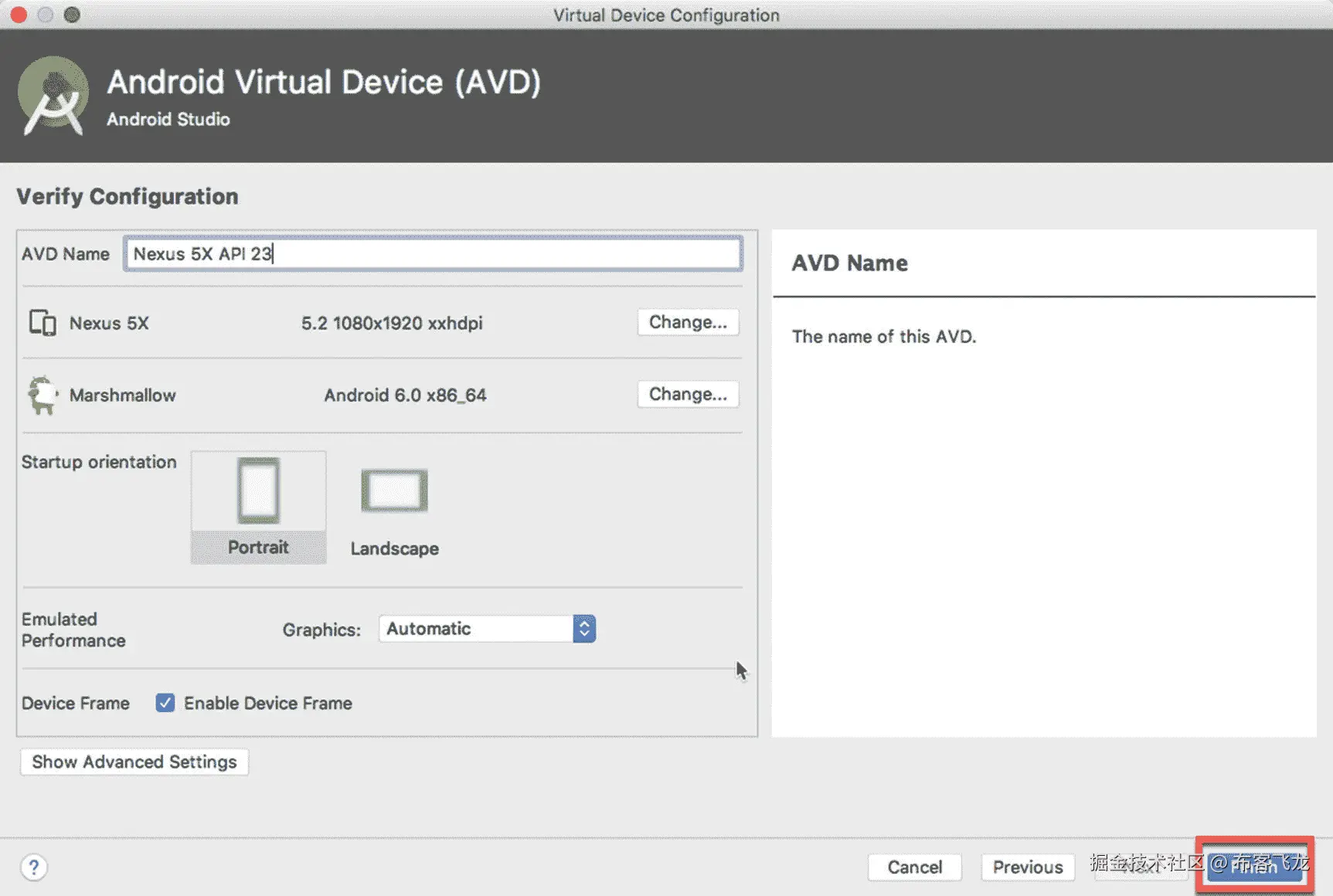1333x896 pixels.
Task: Focus the AVD Name input field
Action: pos(433,253)
